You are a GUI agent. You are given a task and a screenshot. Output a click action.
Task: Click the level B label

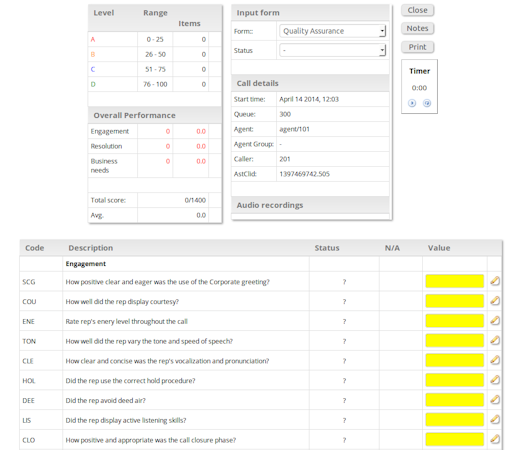point(93,54)
